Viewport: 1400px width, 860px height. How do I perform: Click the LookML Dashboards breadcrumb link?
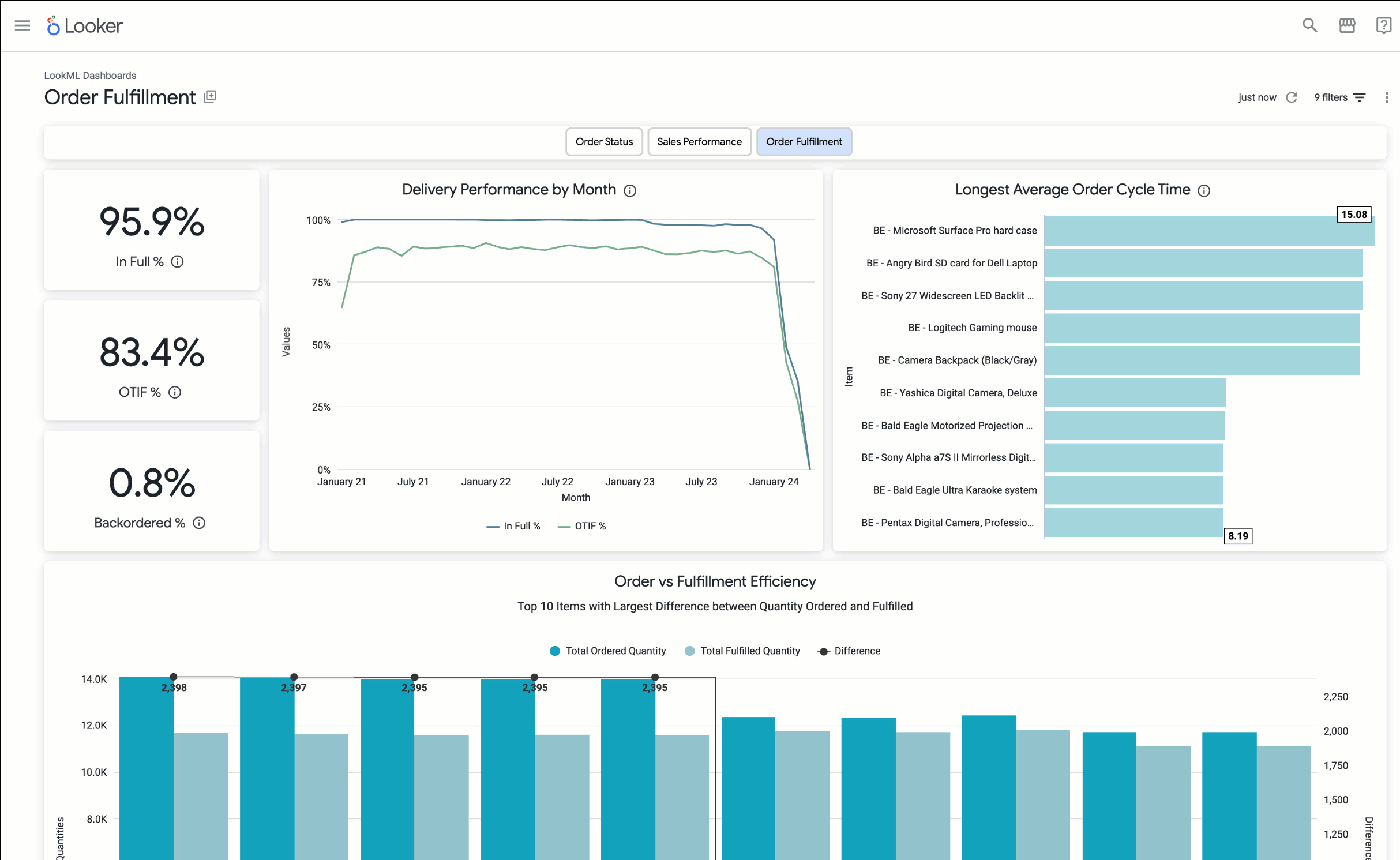click(x=90, y=76)
